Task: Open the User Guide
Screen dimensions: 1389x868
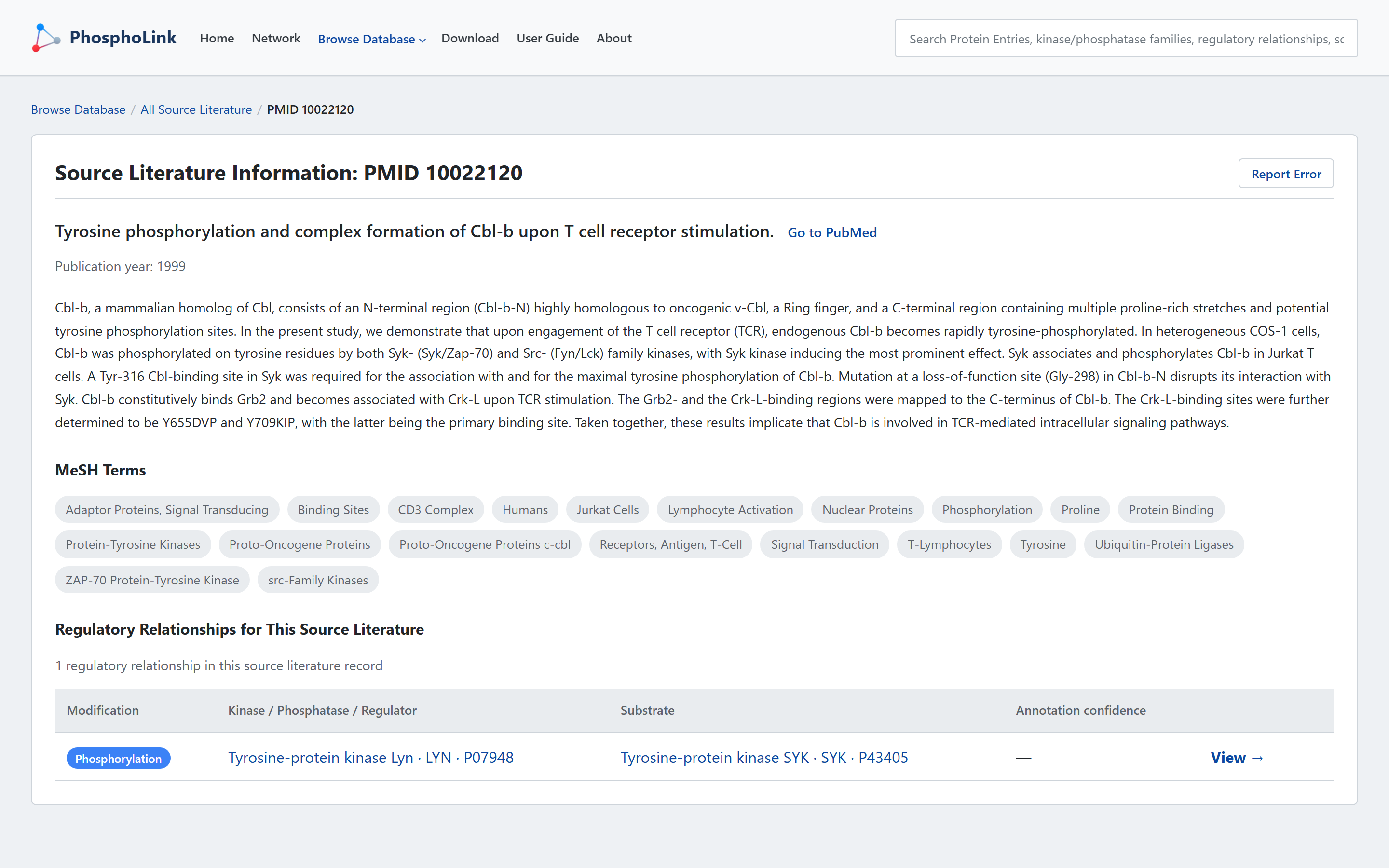Action: (x=547, y=38)
